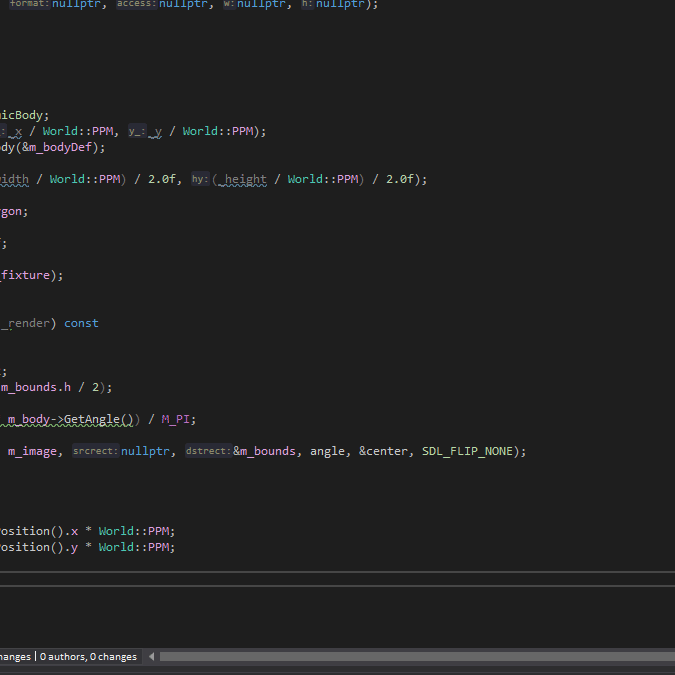Screen dimensions: 675x675
Task: Click '_height' parameter in code
Action: coord(242,179)
